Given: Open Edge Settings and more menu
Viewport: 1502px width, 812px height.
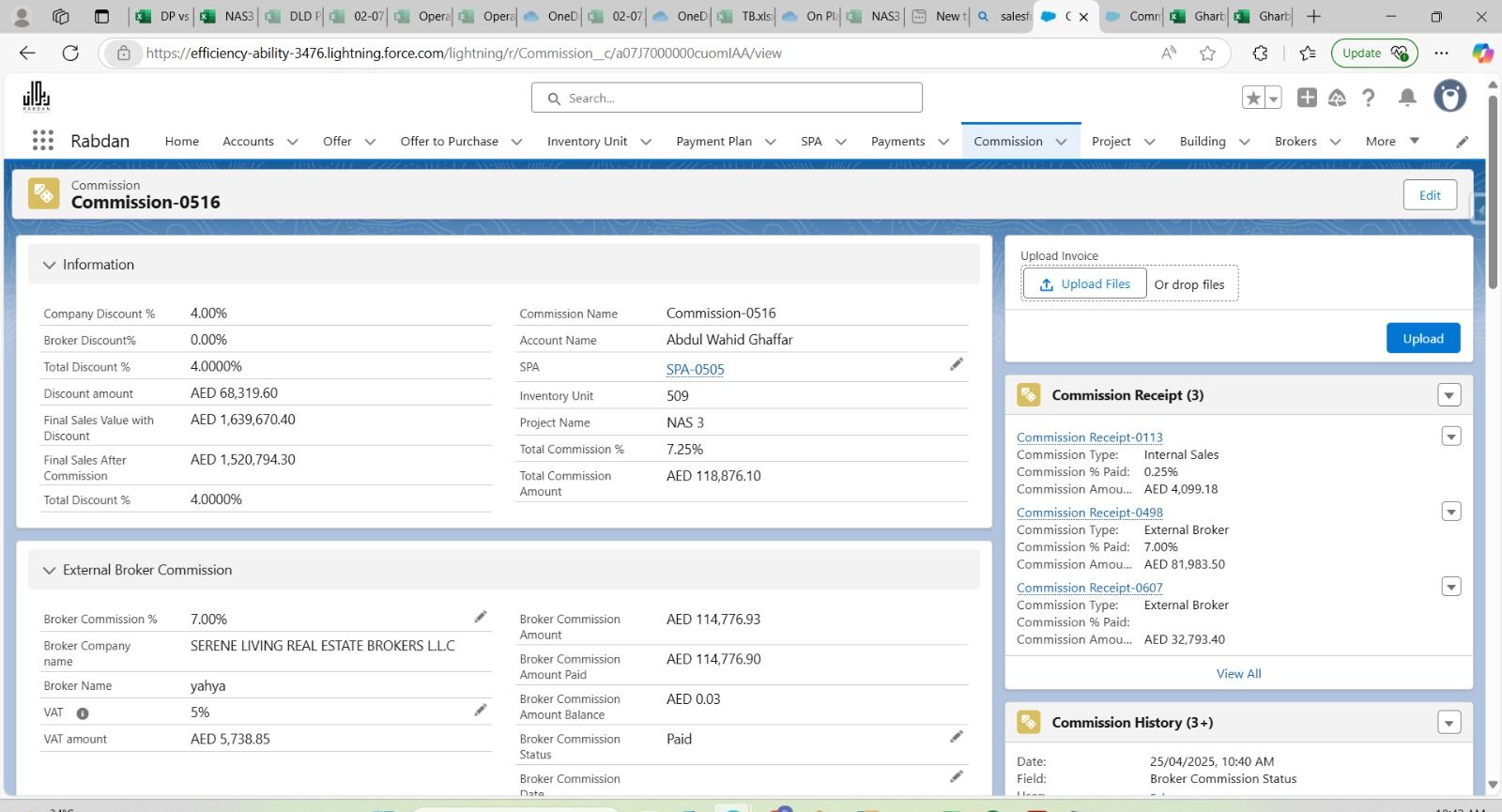Looking at the screenshot, I should tap(1441, 54).
